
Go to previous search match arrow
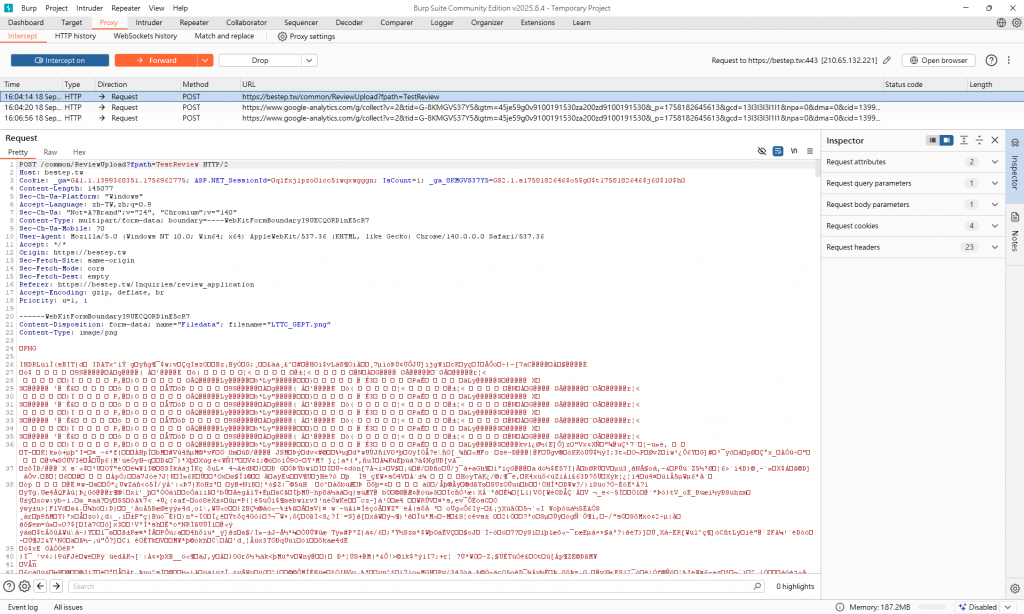click(x=40, y=586)
